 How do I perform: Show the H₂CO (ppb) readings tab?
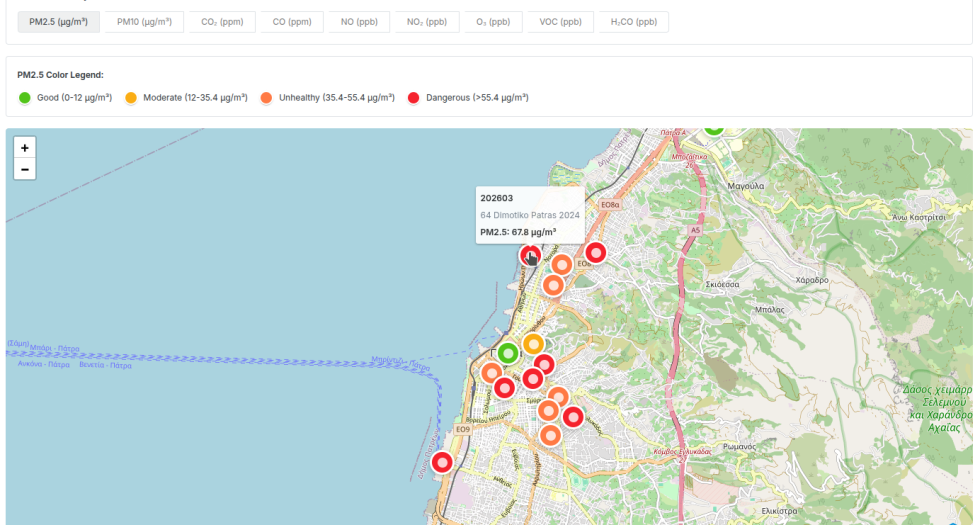(634, 22)
